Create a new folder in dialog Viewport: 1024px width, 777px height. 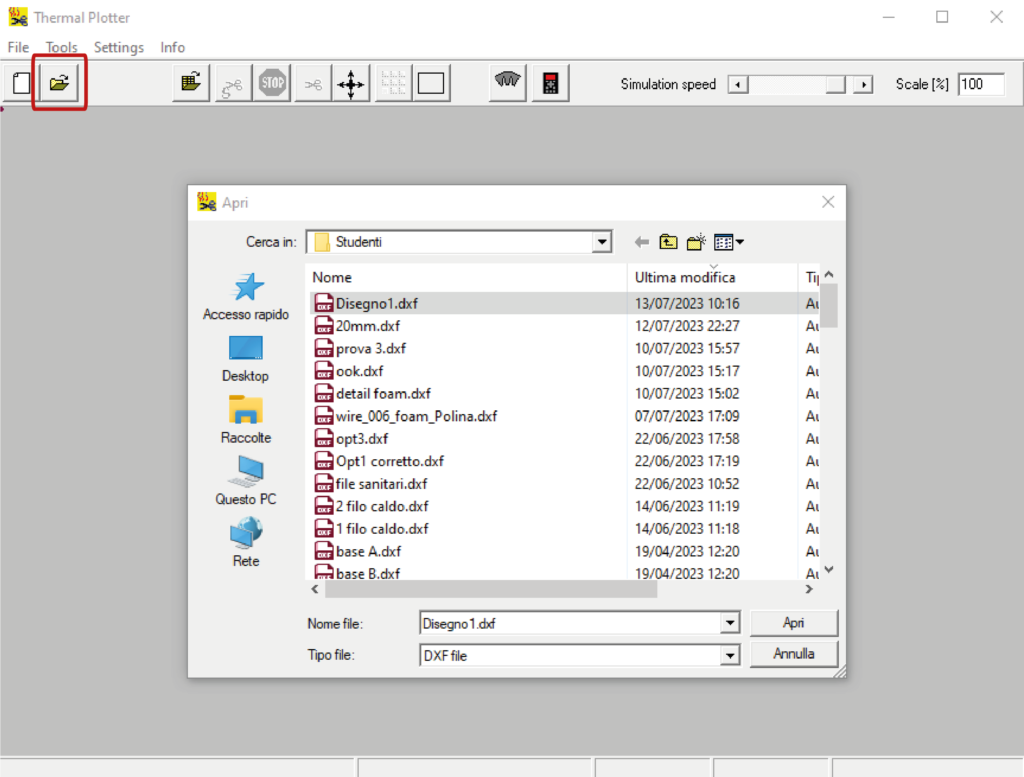pyautogui.click(x=696, y=242)
